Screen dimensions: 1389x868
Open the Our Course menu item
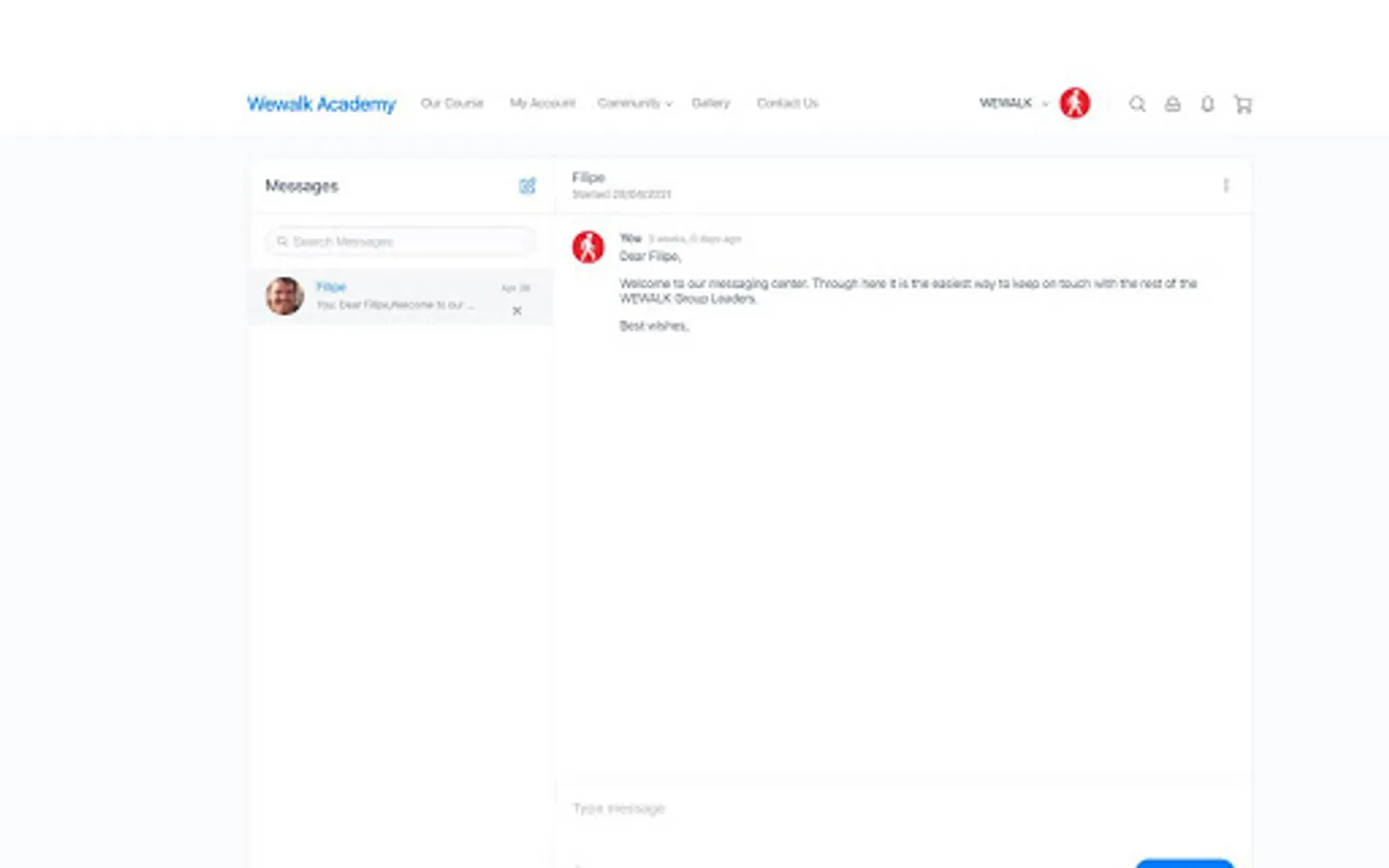(451, 103)
